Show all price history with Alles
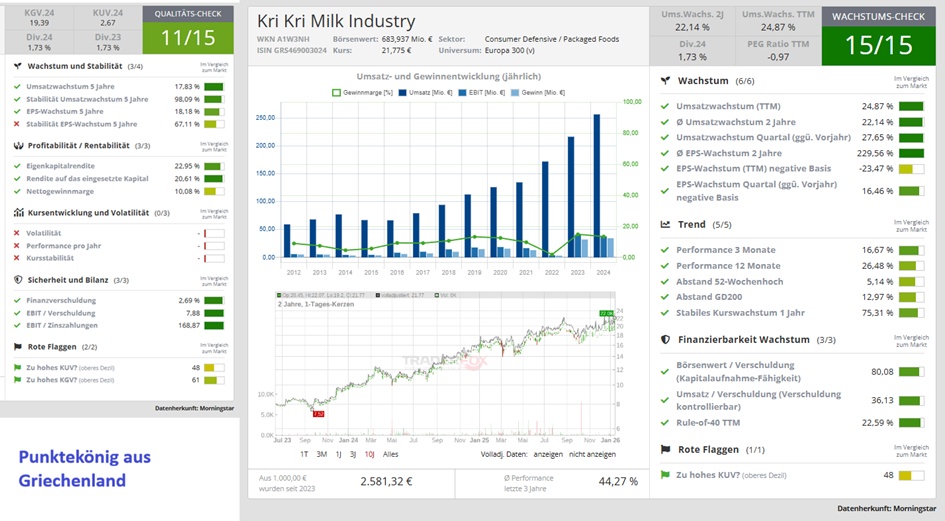Image resolution: width=945 pixels, height=521 pixels. click(x=393, y=453)
